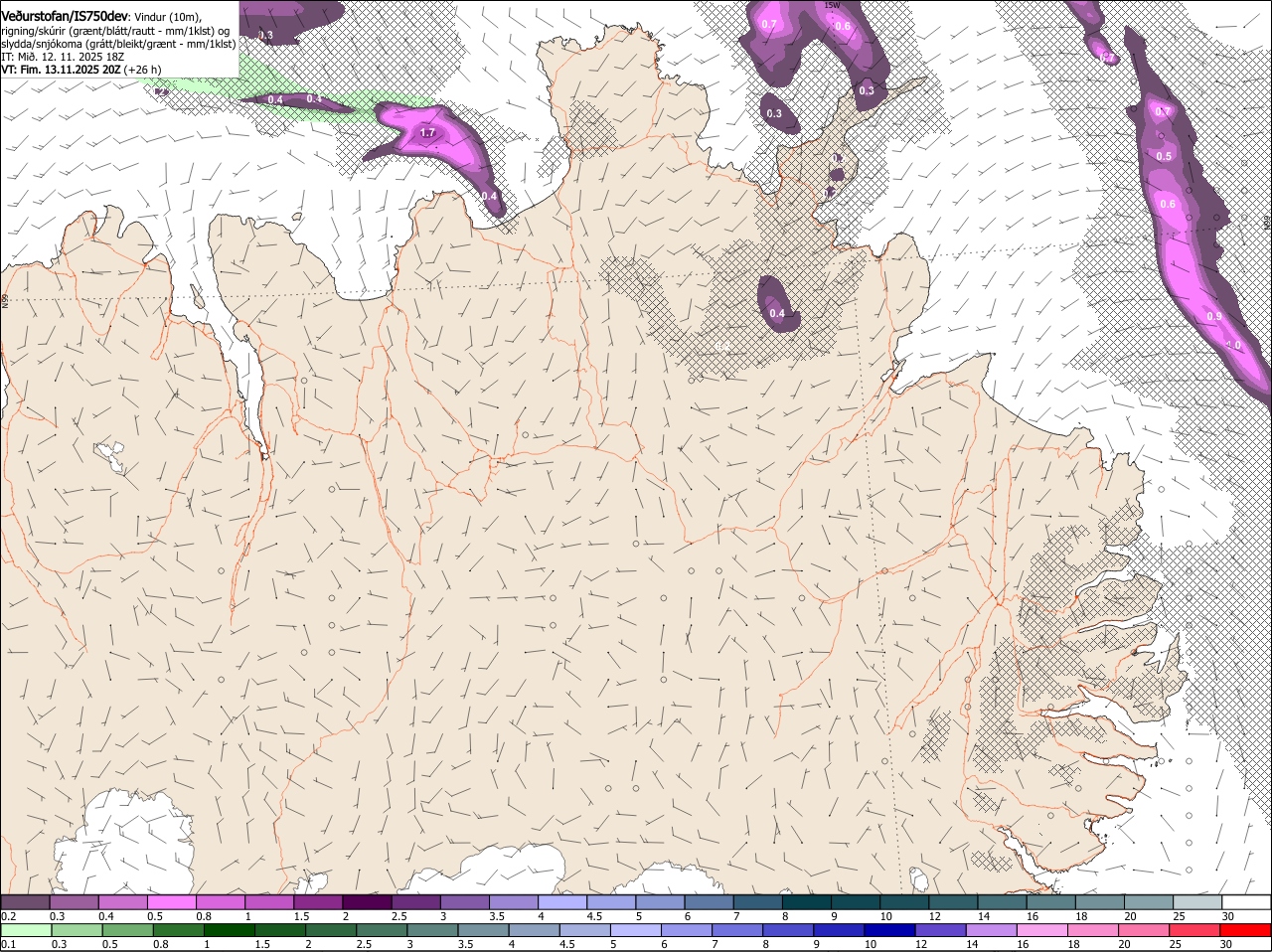Click the '1.0' snowfall value near right edge
Screen dimensions: 1272x952
1233,345
